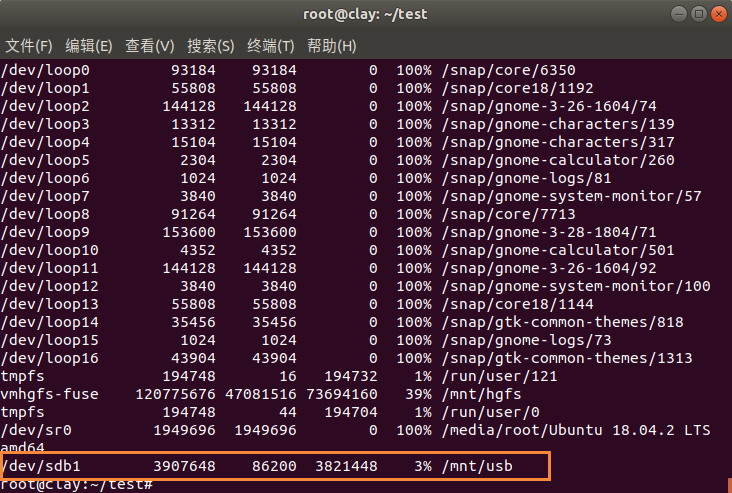Click mount path /snap/gtk-common-themes/818
This screenshot has height=493, width=732.
(x=563, y=322)
